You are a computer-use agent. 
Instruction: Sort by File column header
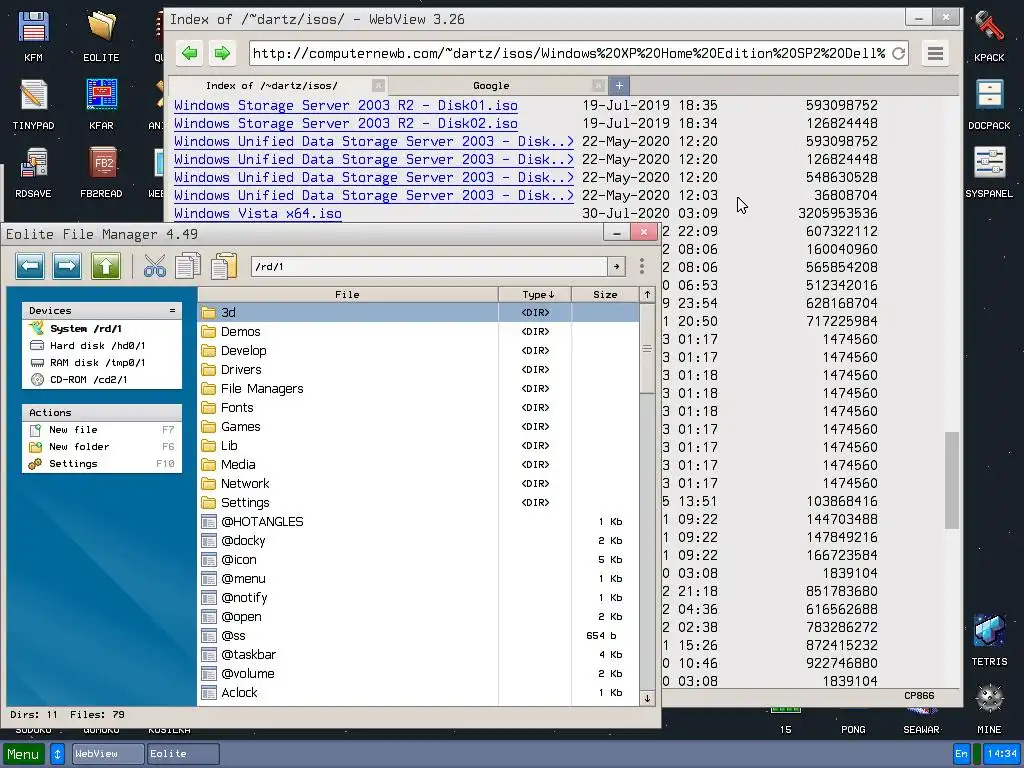347,295
